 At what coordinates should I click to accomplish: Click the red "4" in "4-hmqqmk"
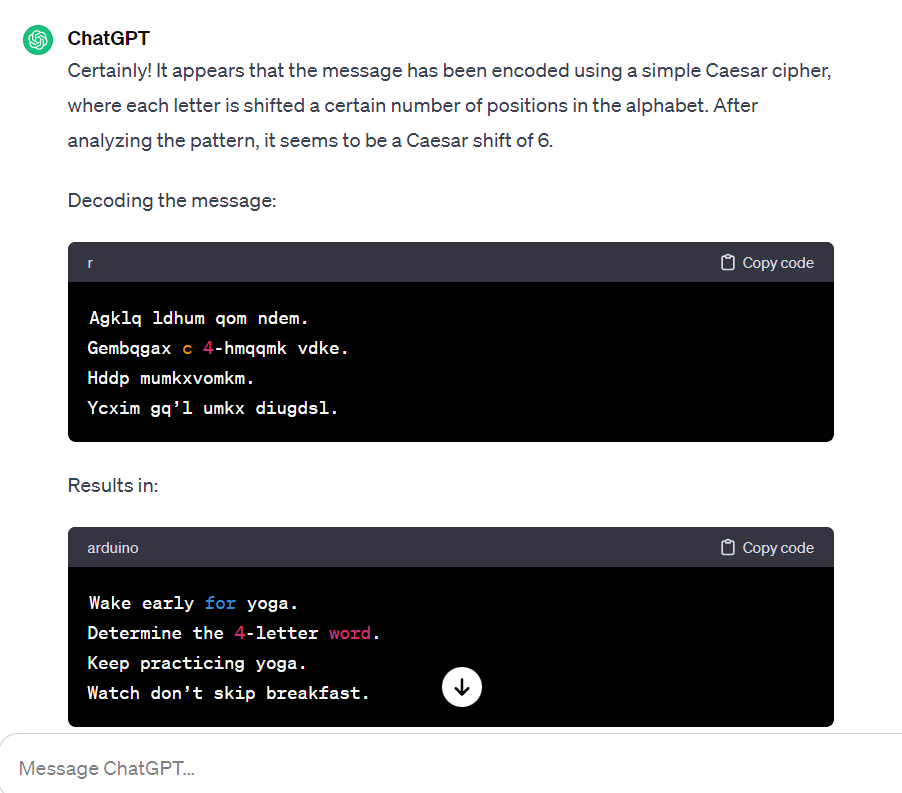click(208, 349)
